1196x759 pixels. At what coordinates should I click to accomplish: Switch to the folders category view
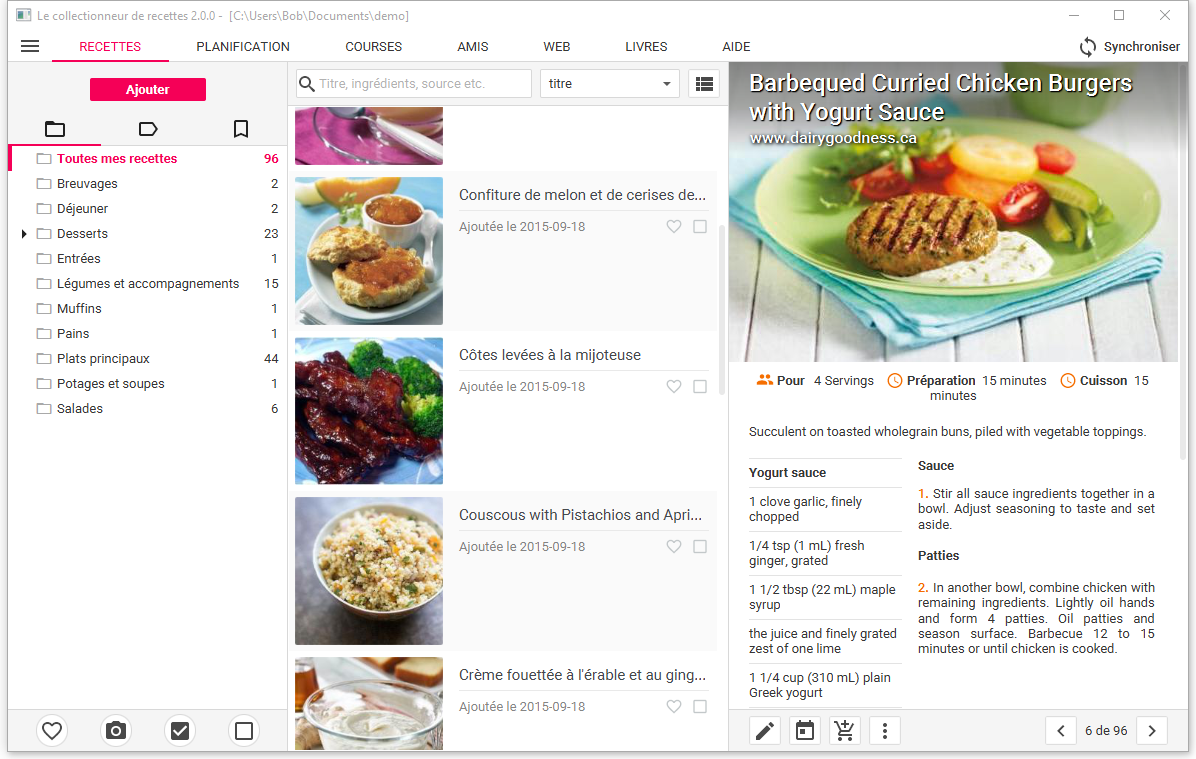coord(55,129)
